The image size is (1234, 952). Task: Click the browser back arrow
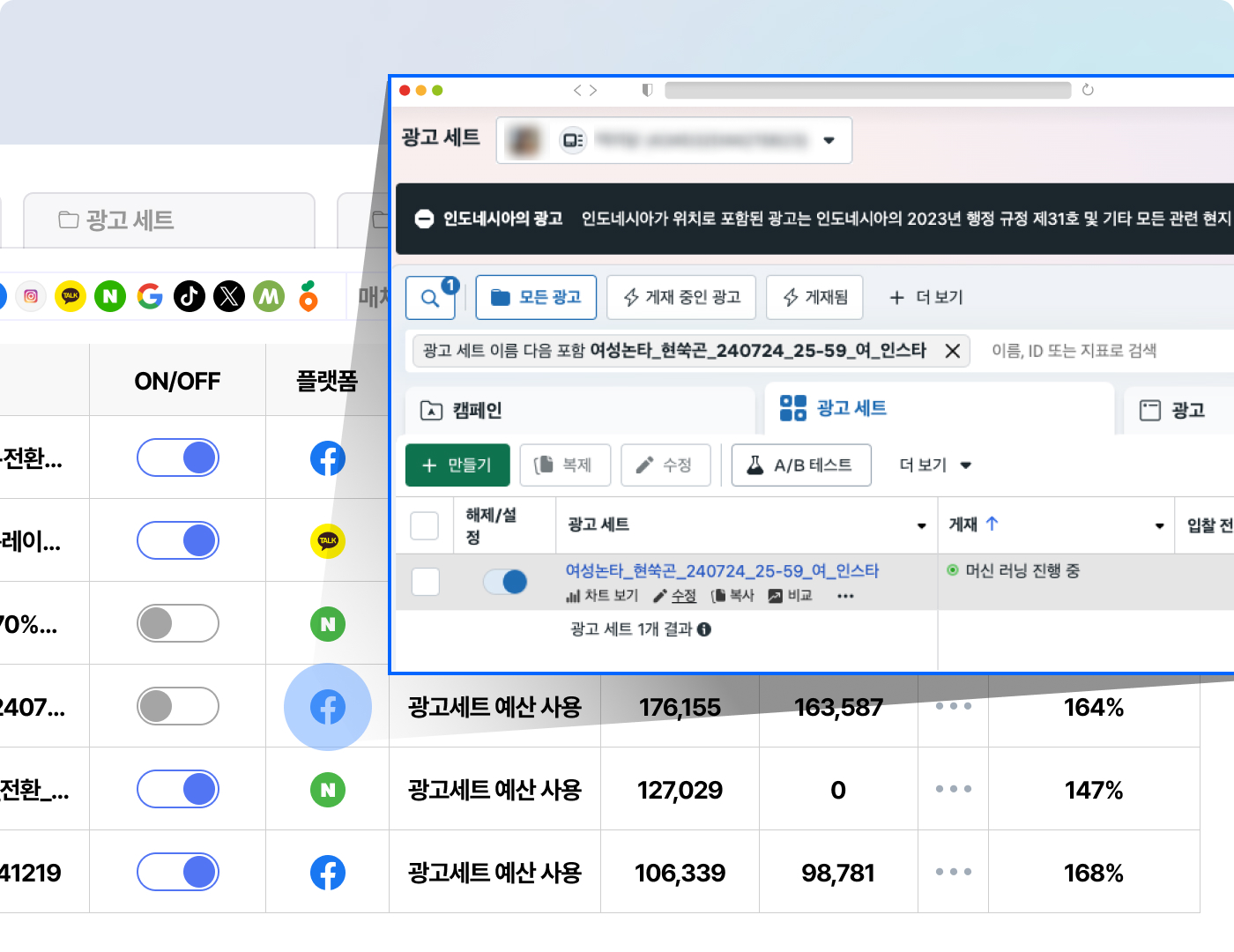(x=577, y=90)
